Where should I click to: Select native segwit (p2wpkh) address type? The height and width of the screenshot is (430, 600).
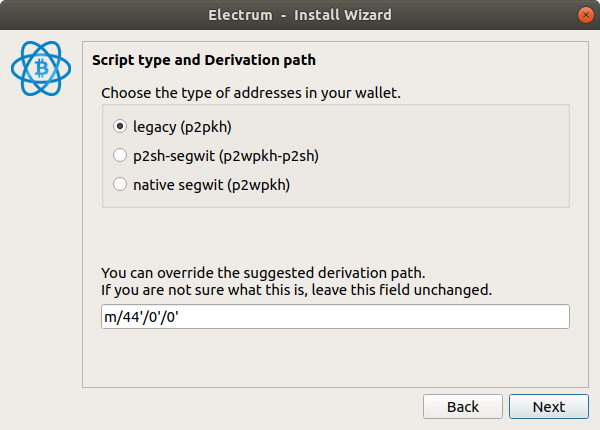tap(120, 184)
